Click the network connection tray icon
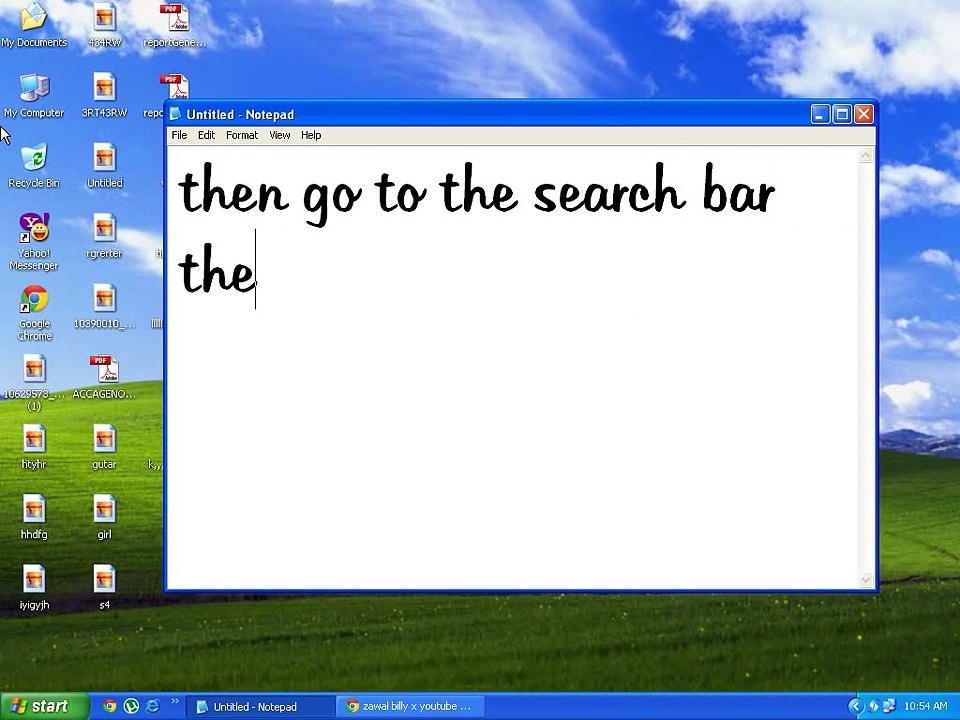Image resolution: width=960 pixels, height=720 pixels. click(x=888, y=707)
